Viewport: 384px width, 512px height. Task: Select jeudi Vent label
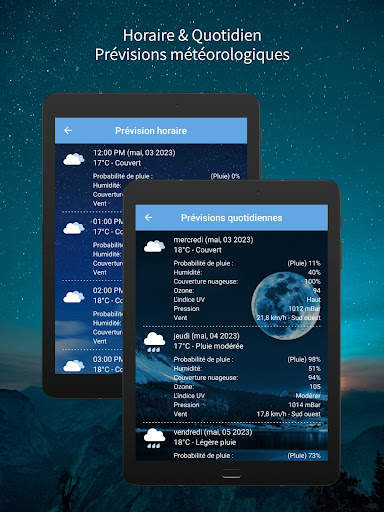point(180,414)
